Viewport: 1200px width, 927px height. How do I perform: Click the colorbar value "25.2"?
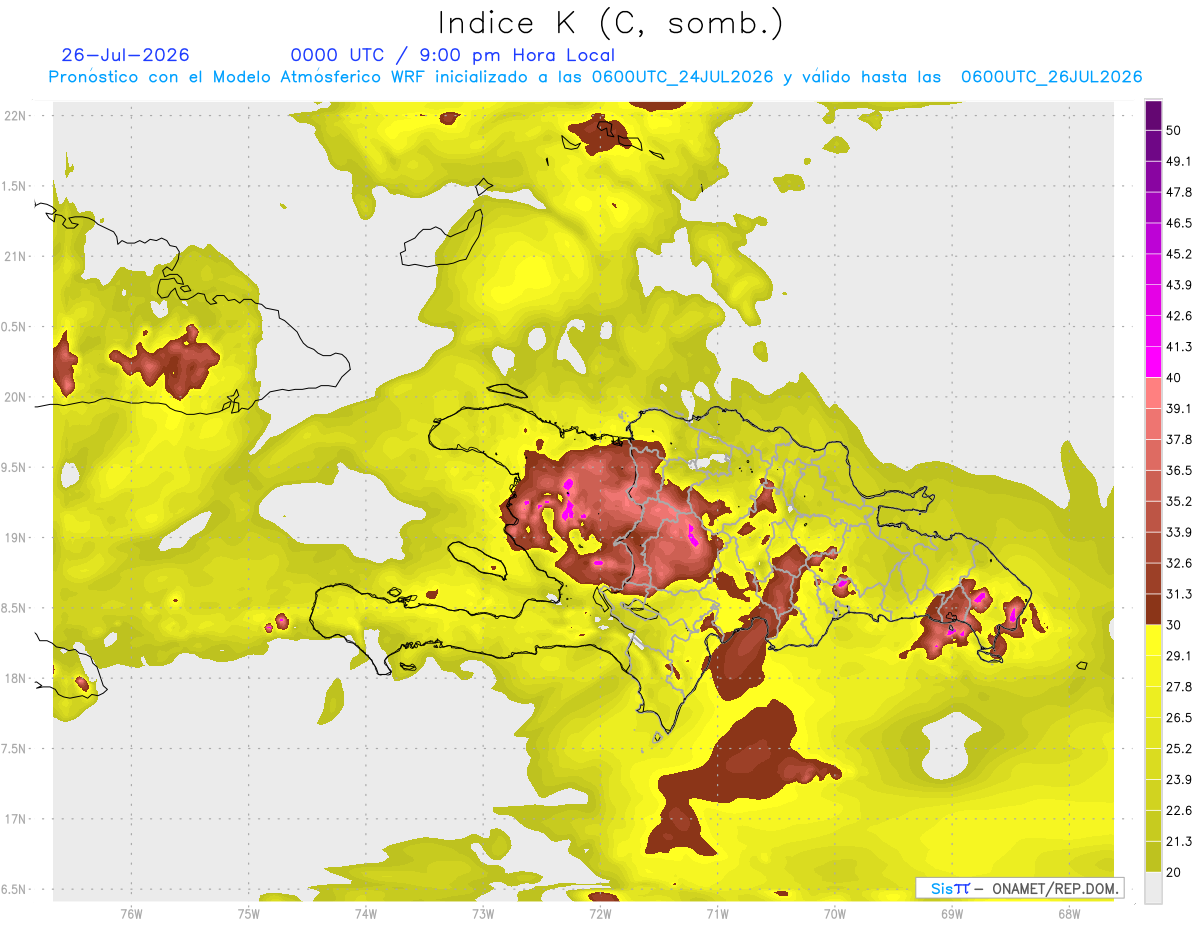[1179, 748]
